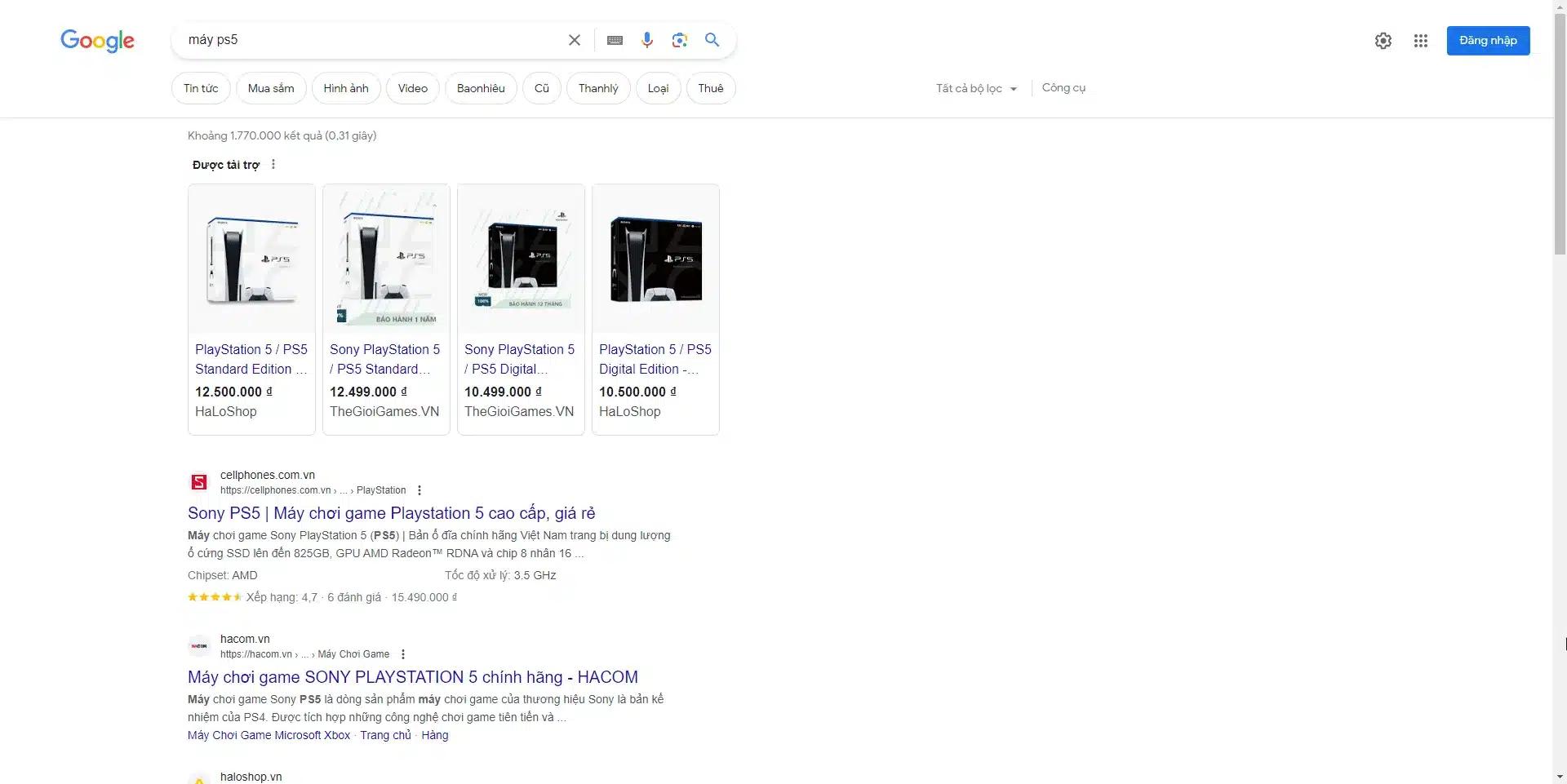Screen dimensions: 1567x784
Task: Search by image with Google Lens
Action: click(x=679, y=40)
